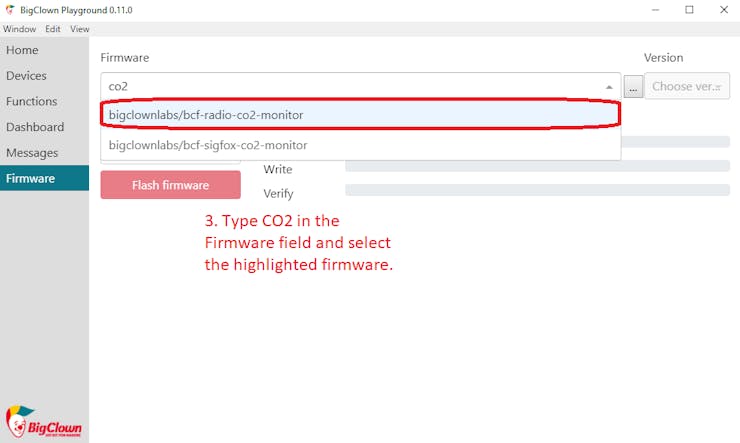Click the browse file ellipsis button
Image resolution: width=740 pixels, height=443 pixels.
click(633, 87)
